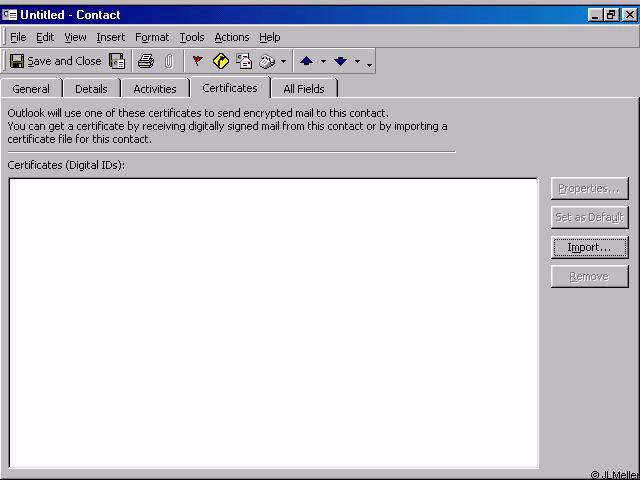Switch to the Activities tab
Screen dimensions: 640x480
point(155,89)
